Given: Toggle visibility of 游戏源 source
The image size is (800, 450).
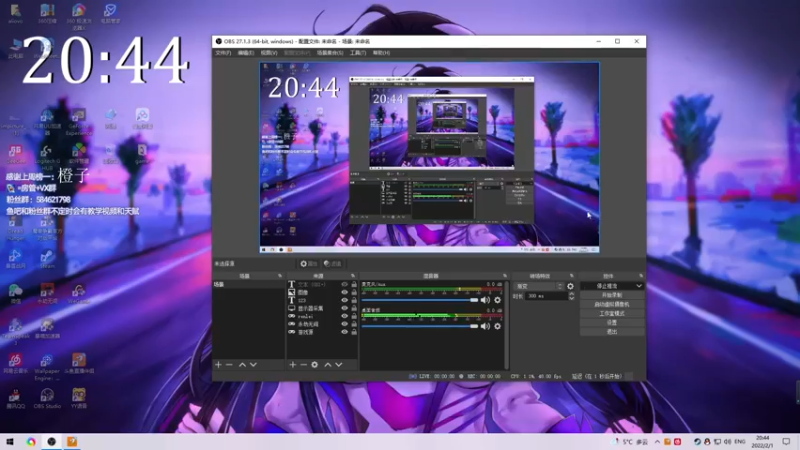Looking at the screenshot, I should coord(344,332).
